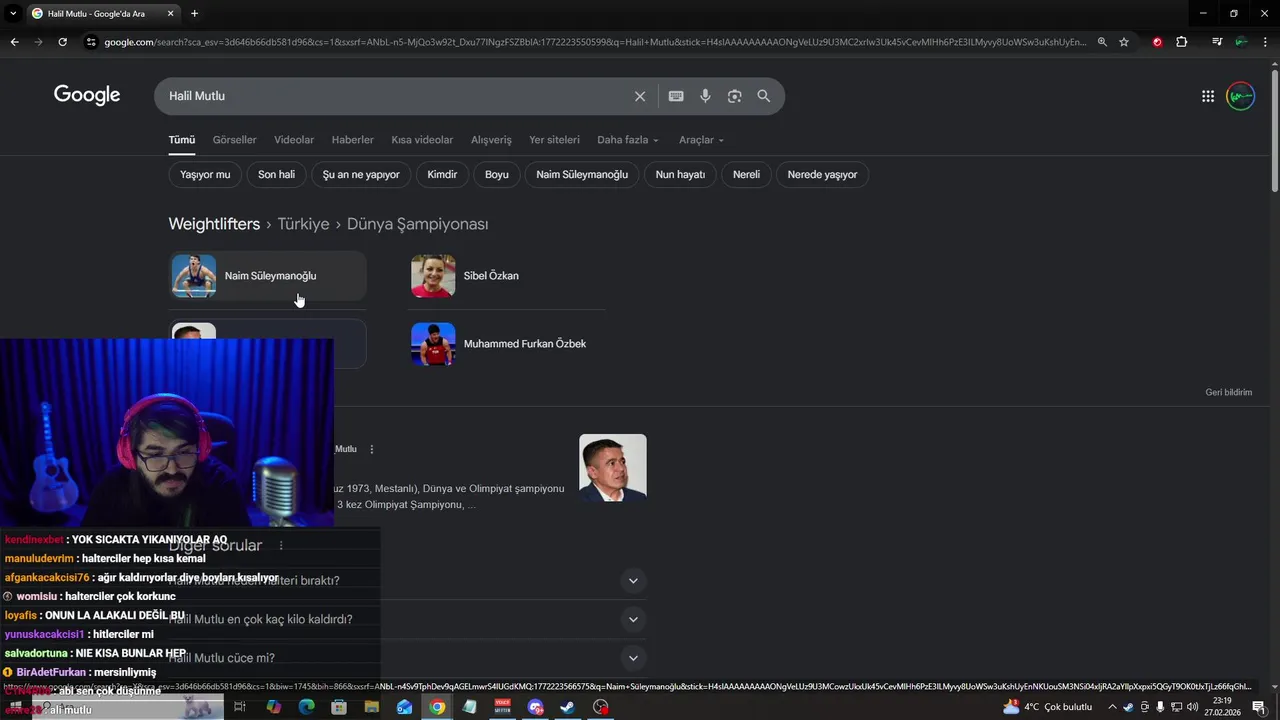
Task: Click the 'Nerede yaşıyor' suggestion chip
Action: (822, 174)
